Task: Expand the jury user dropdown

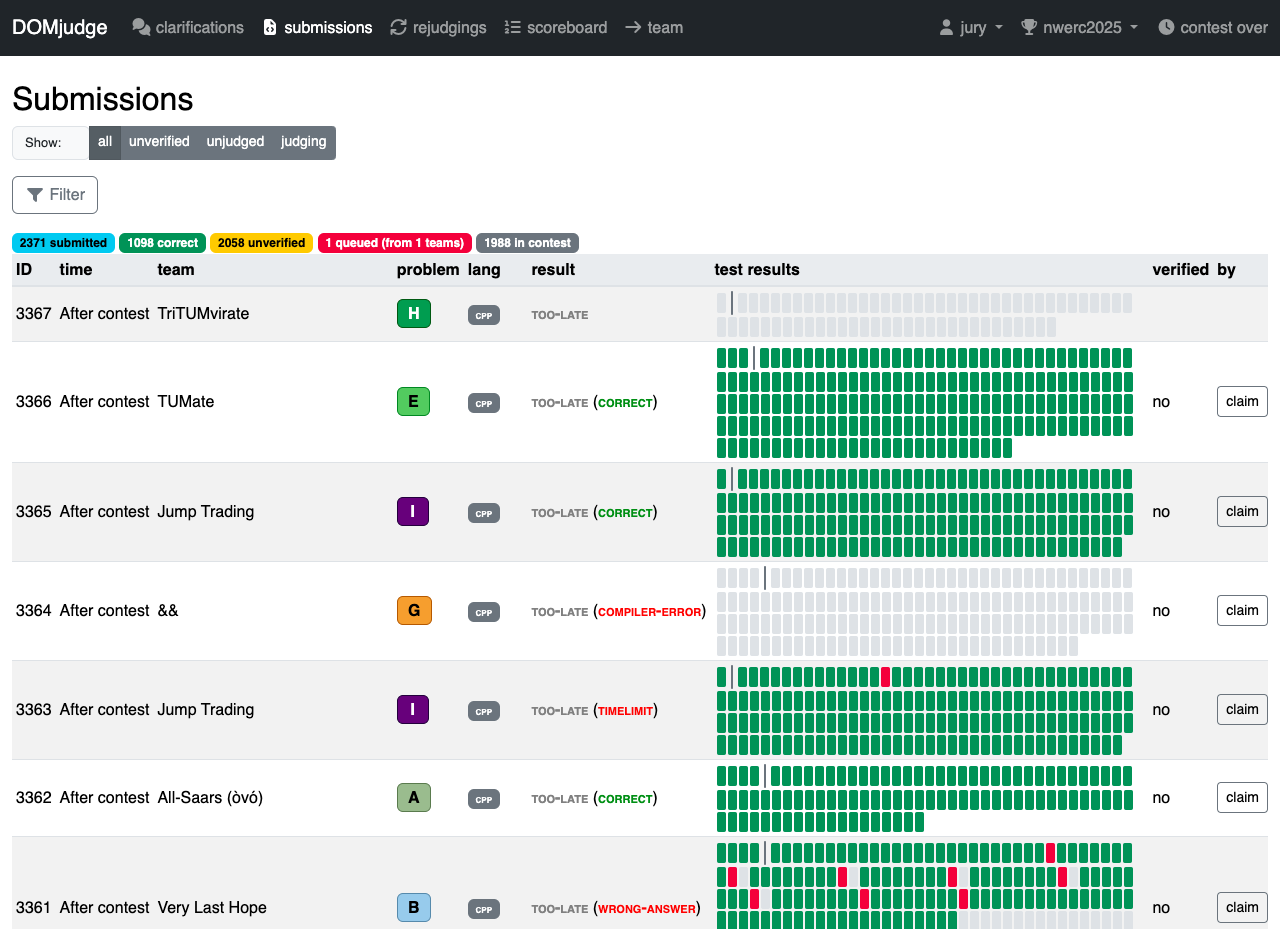Action: tap(971, 28)
